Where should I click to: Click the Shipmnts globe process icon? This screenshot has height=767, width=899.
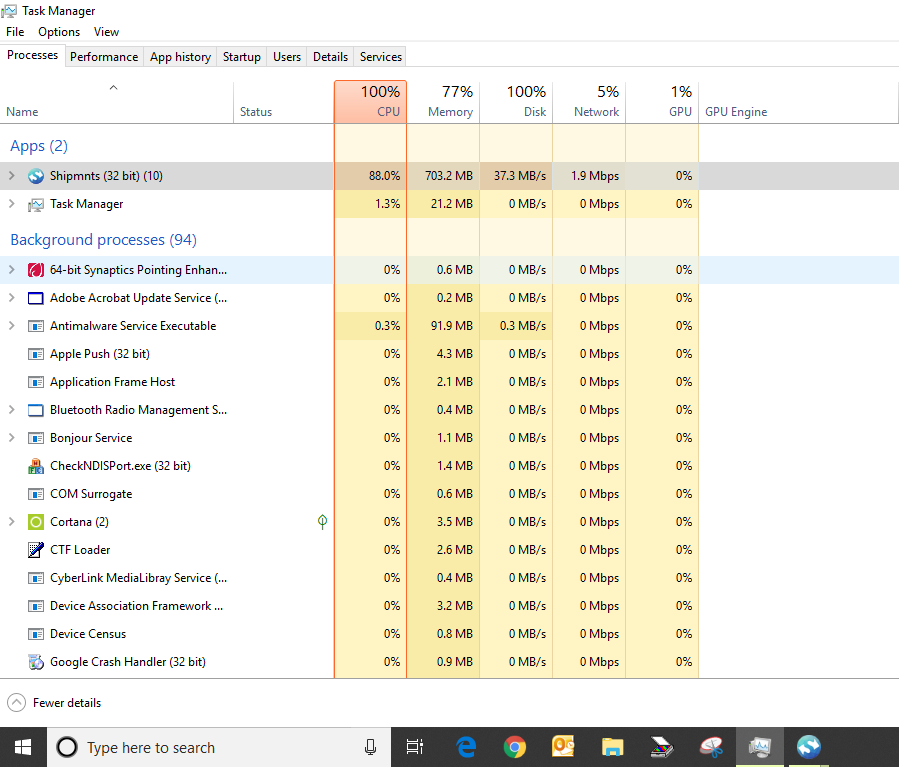36,176
